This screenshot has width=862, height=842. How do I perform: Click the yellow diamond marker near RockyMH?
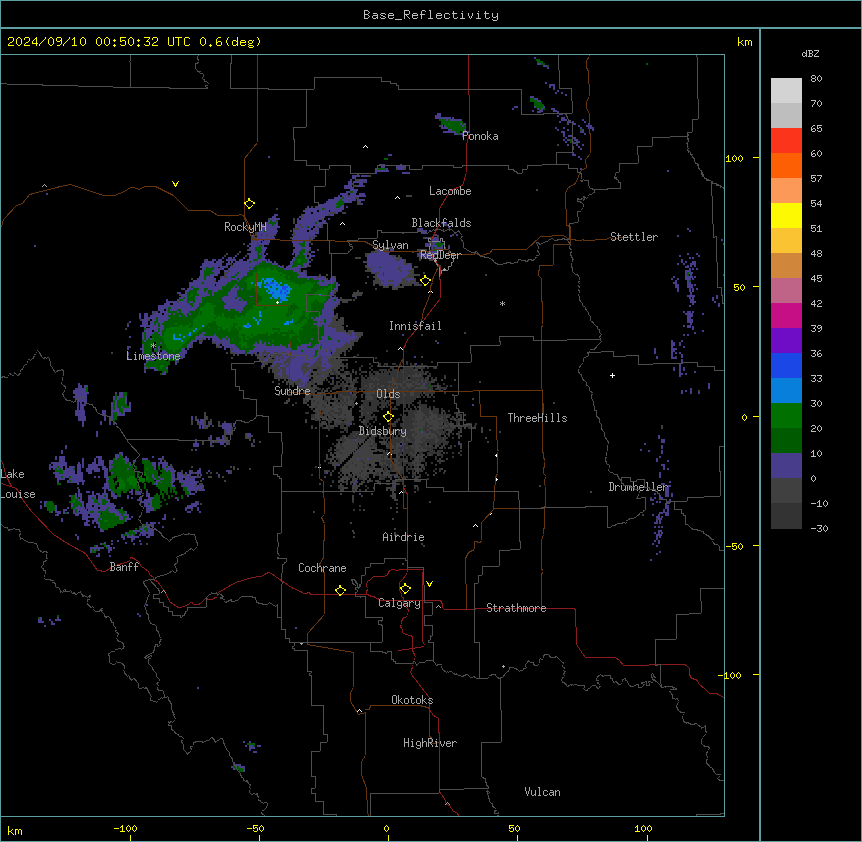[250, 204]
